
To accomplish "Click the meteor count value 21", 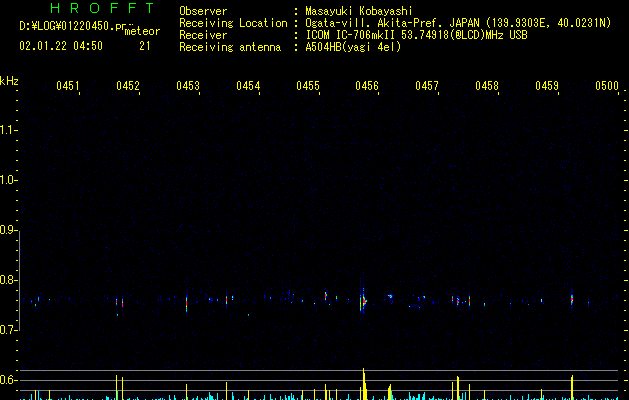I will click(145, 46).
